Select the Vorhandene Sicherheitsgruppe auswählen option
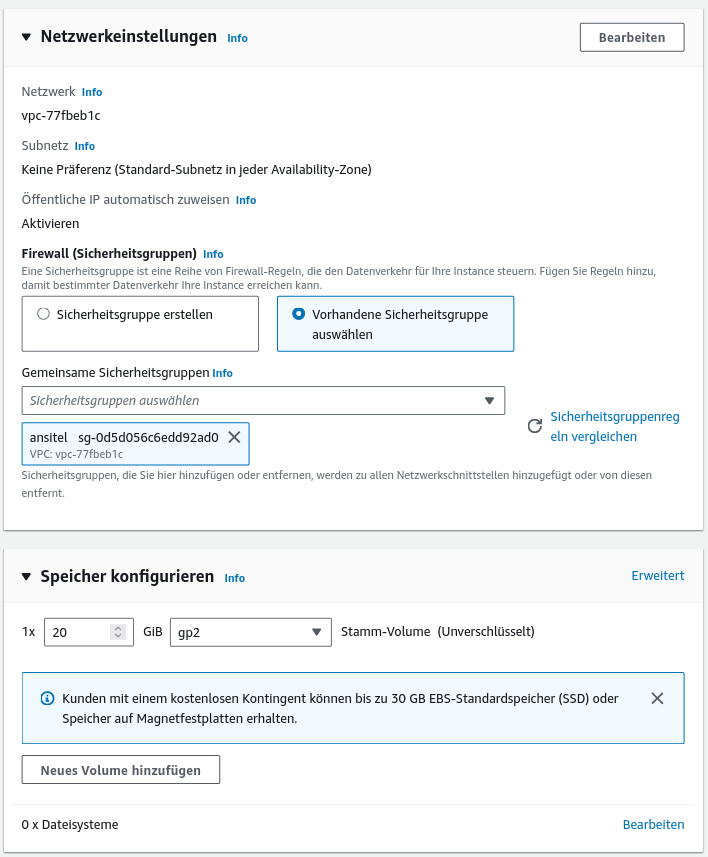Viewport: 708px width, 857px height. pos(298,314)
